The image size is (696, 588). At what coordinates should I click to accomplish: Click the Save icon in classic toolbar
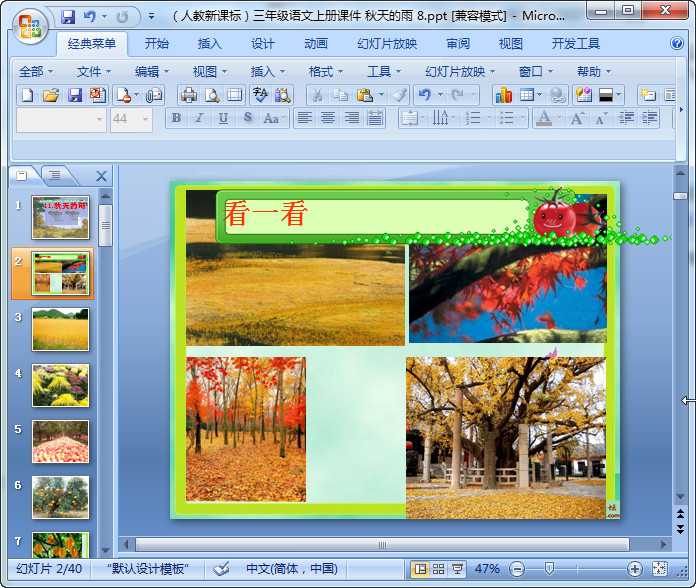[75, 95]
